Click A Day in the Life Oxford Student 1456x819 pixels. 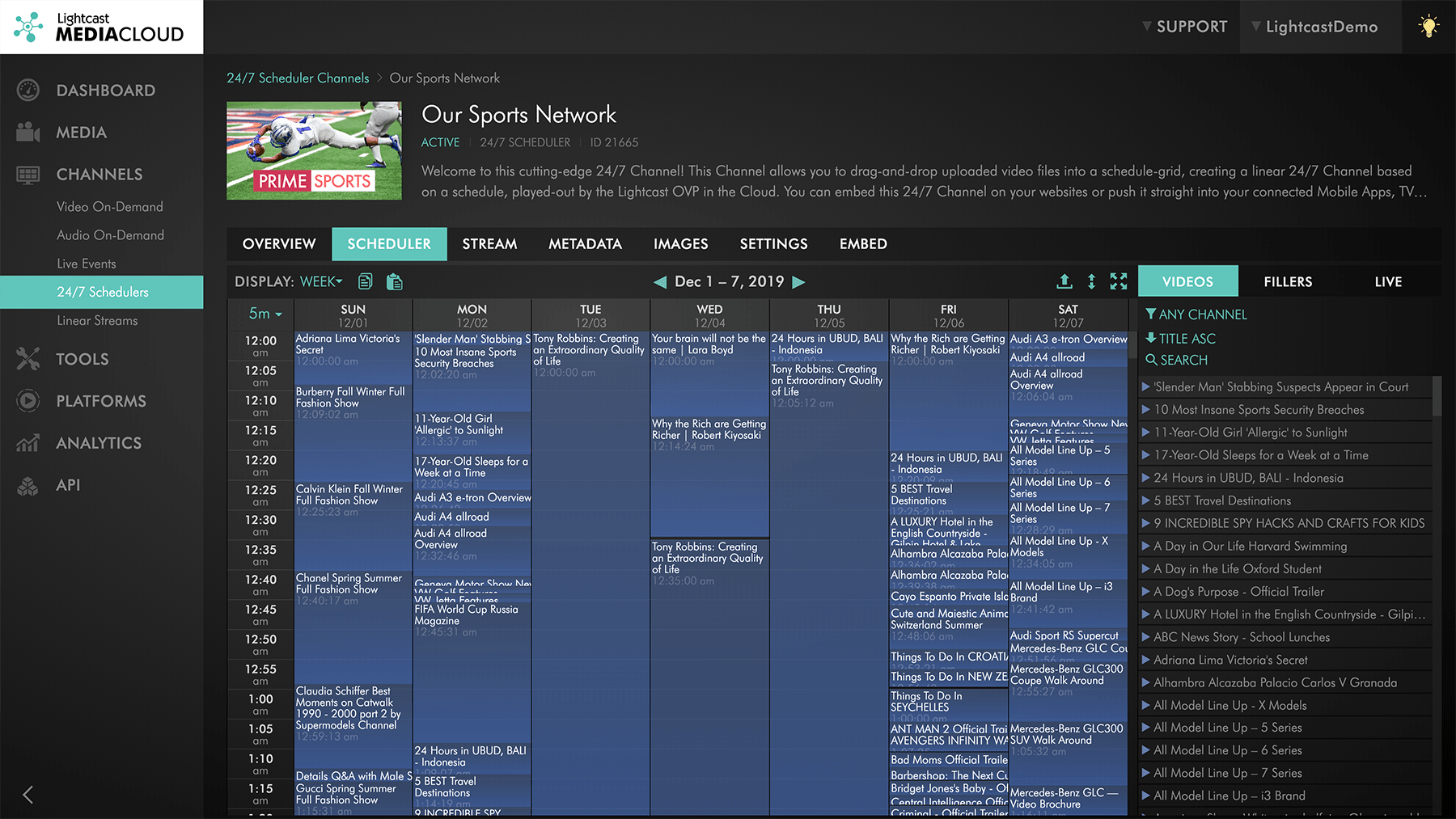click(x=1238, y=569)
